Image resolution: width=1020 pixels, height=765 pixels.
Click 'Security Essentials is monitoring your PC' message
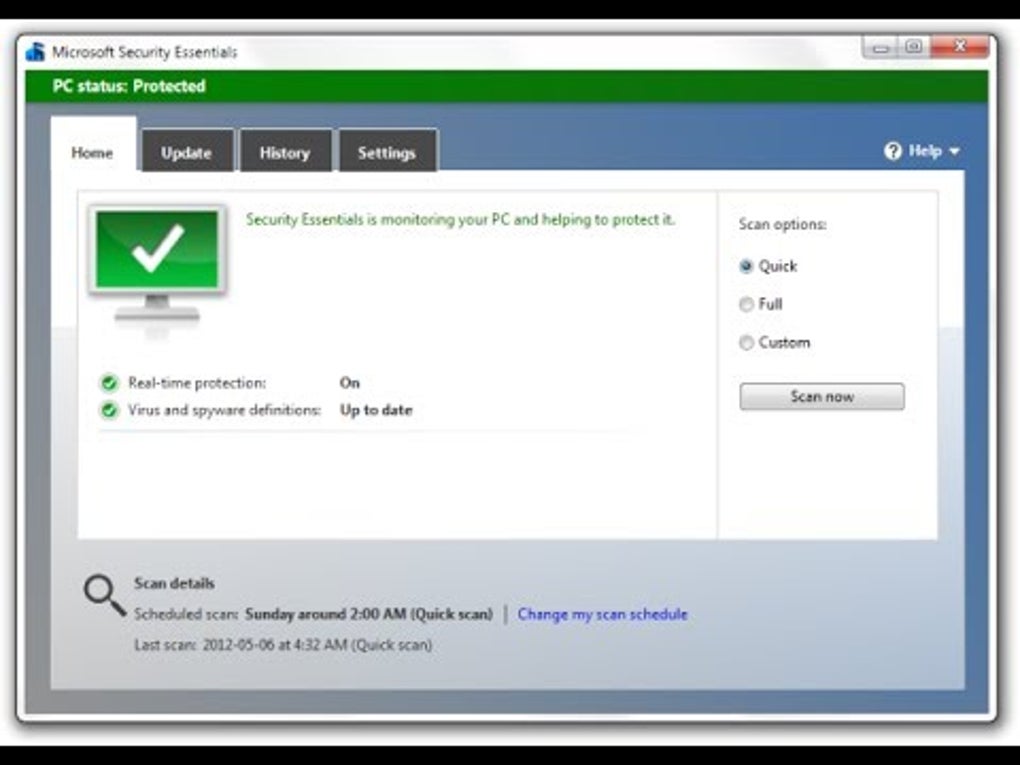461,220
